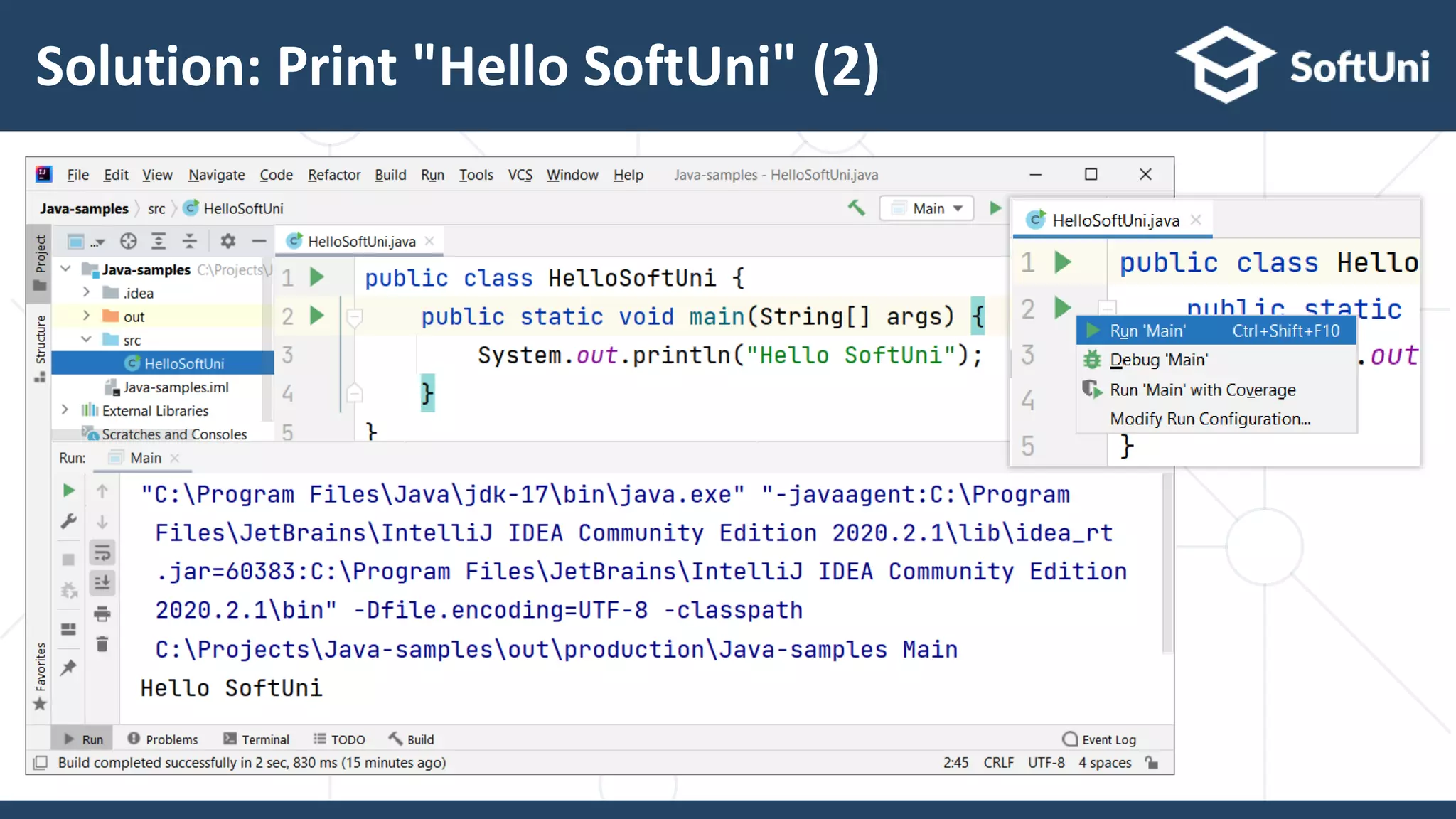Click the tool window quick-access icon in status bar

41,762
